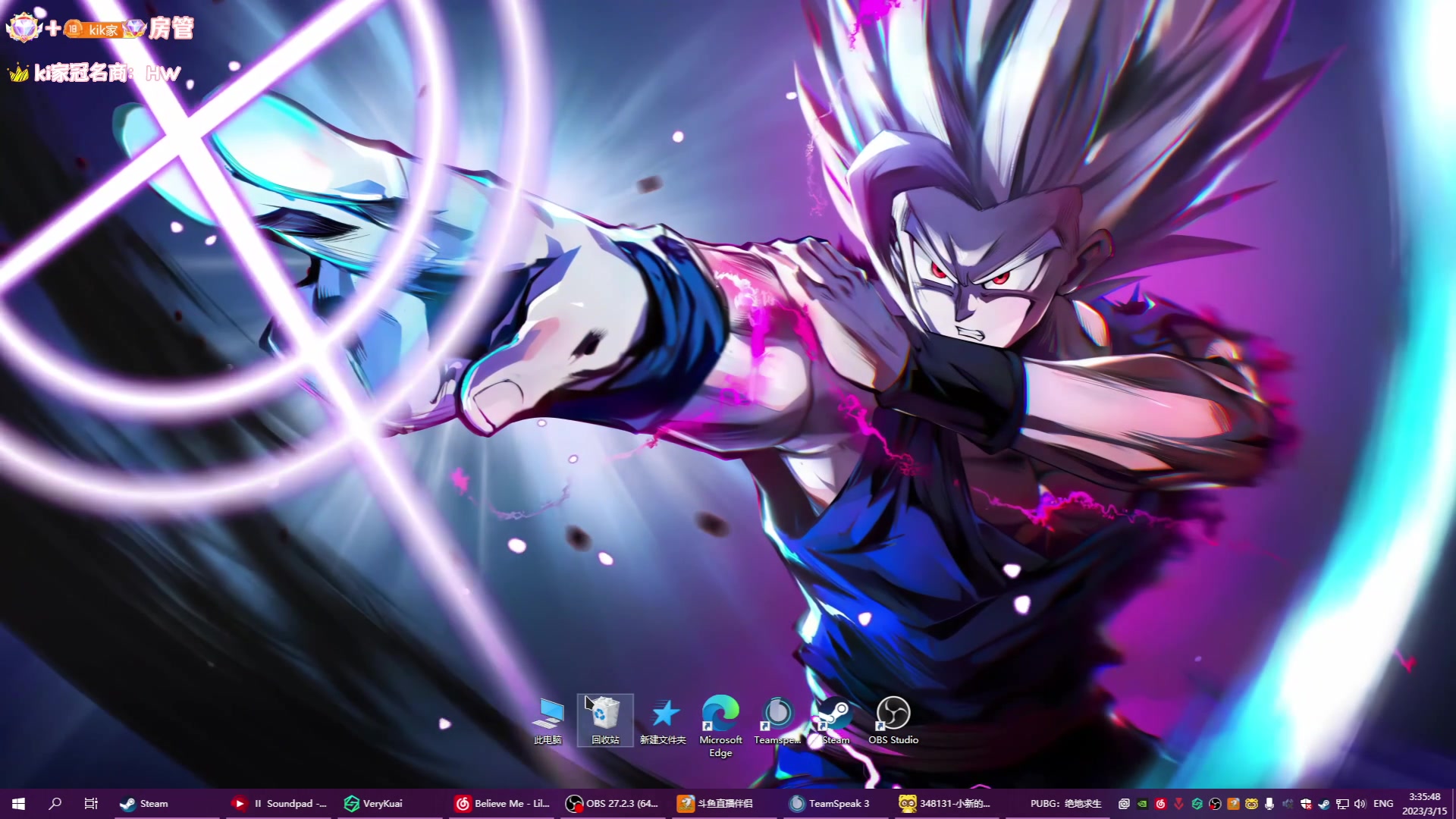Screen dimensions: 1456x819
Task: Open Task View from taskbar
Action: coord(91,804)
